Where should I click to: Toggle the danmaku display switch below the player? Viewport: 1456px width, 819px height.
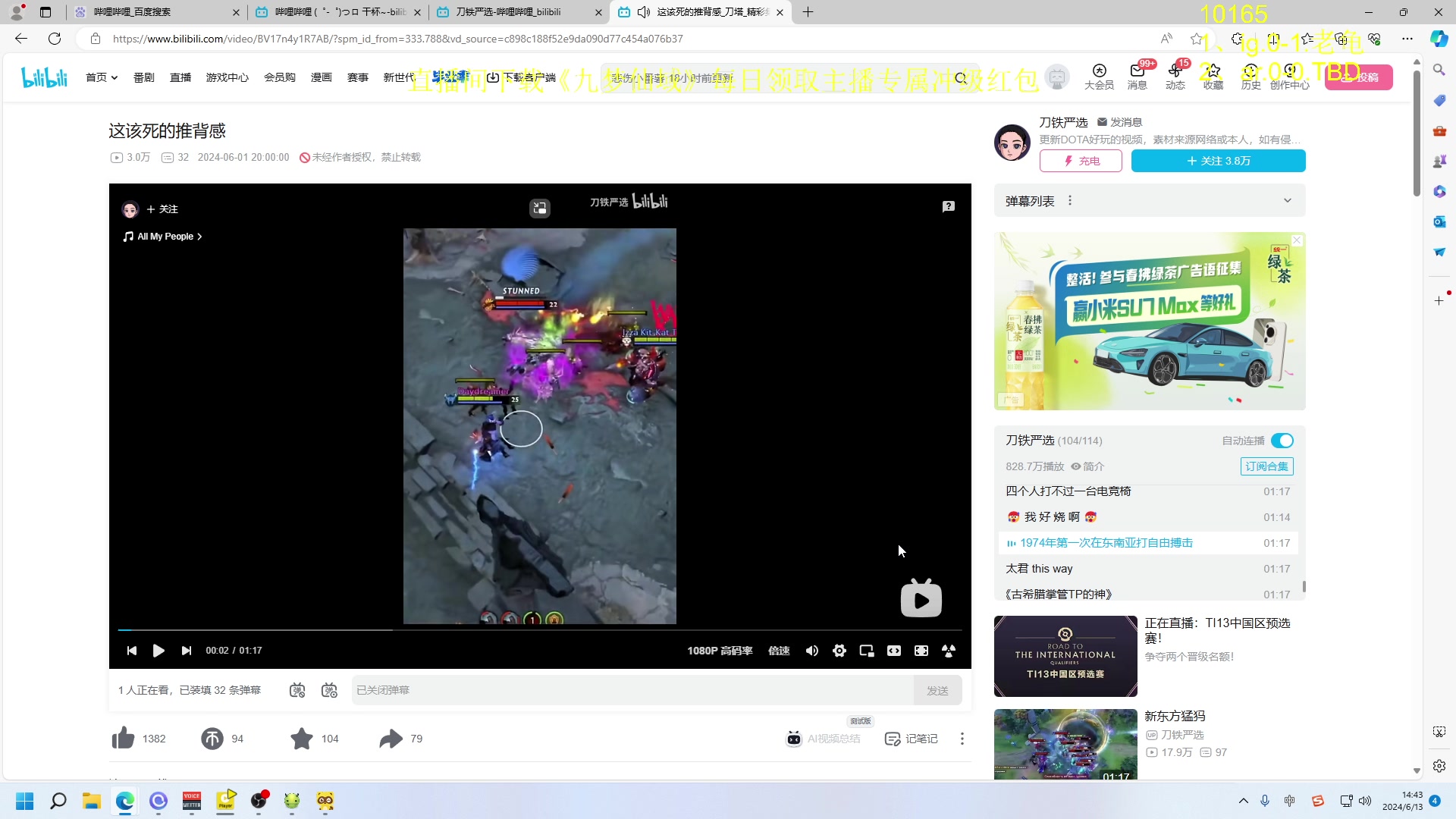pos(297,690)
